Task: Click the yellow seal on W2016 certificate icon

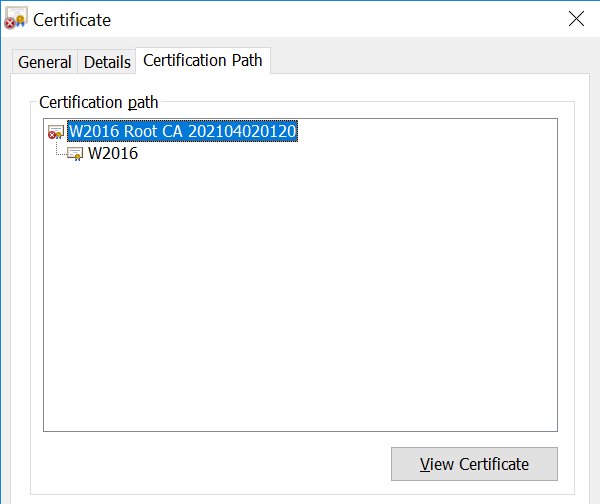Action: pyautogui.click(x=78, y=157)
